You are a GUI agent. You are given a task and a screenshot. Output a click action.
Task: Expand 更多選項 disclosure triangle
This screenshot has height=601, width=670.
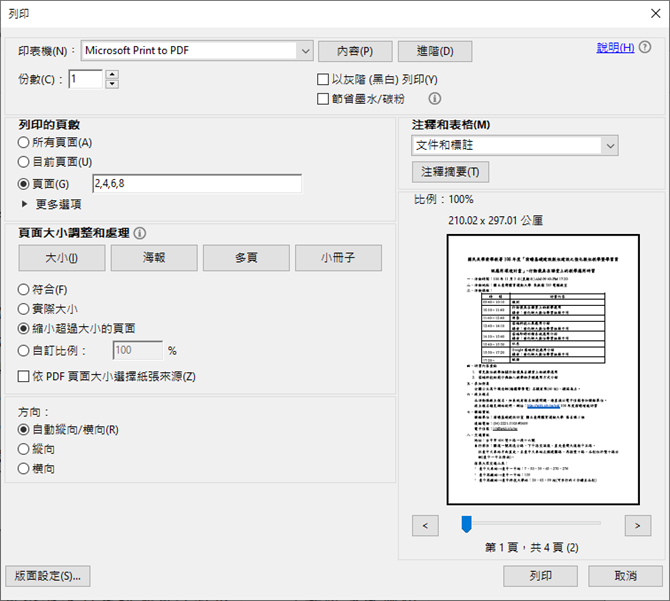pyautogui.click(x=24, y=204)
